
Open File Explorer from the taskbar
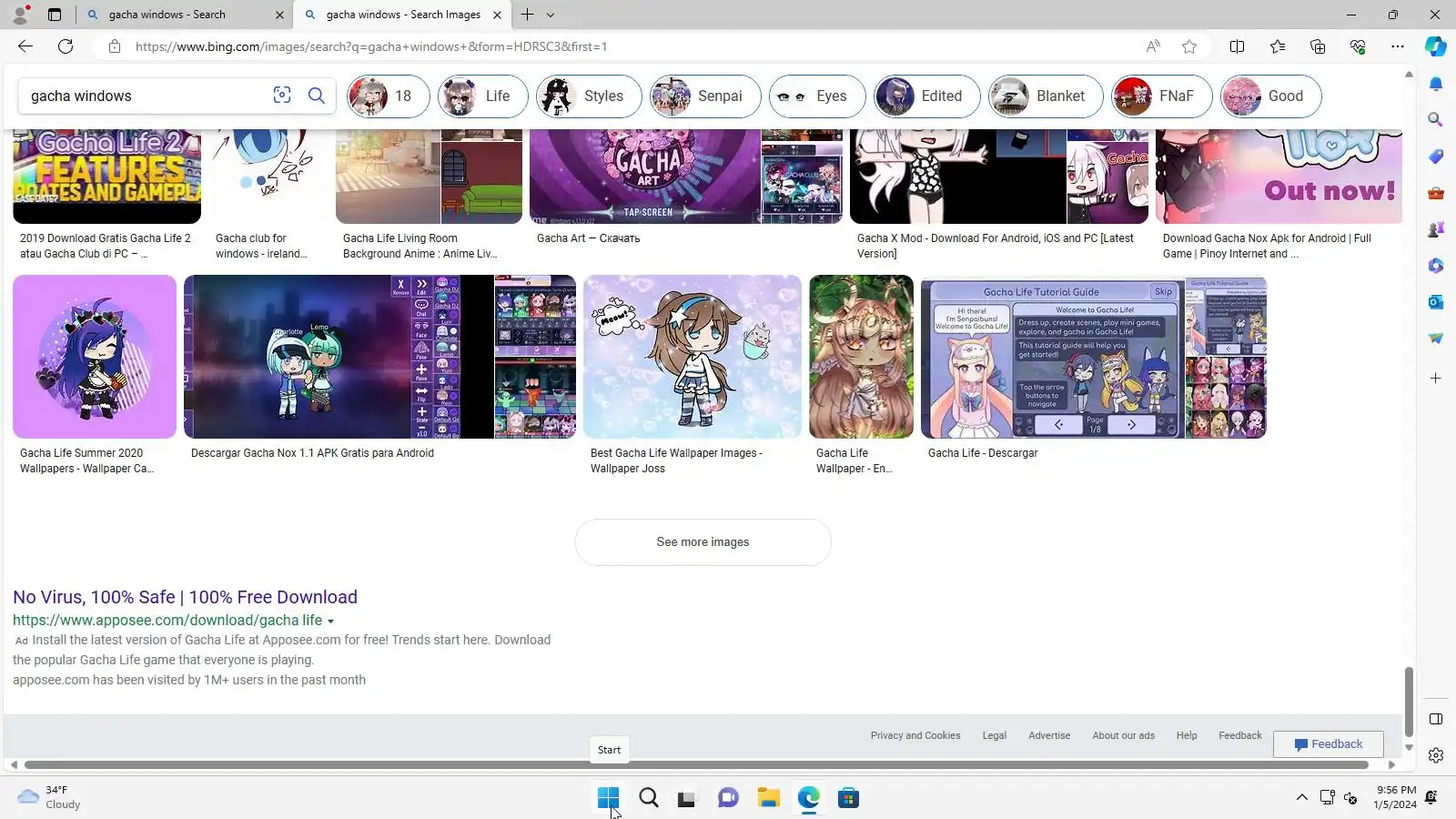769,798
